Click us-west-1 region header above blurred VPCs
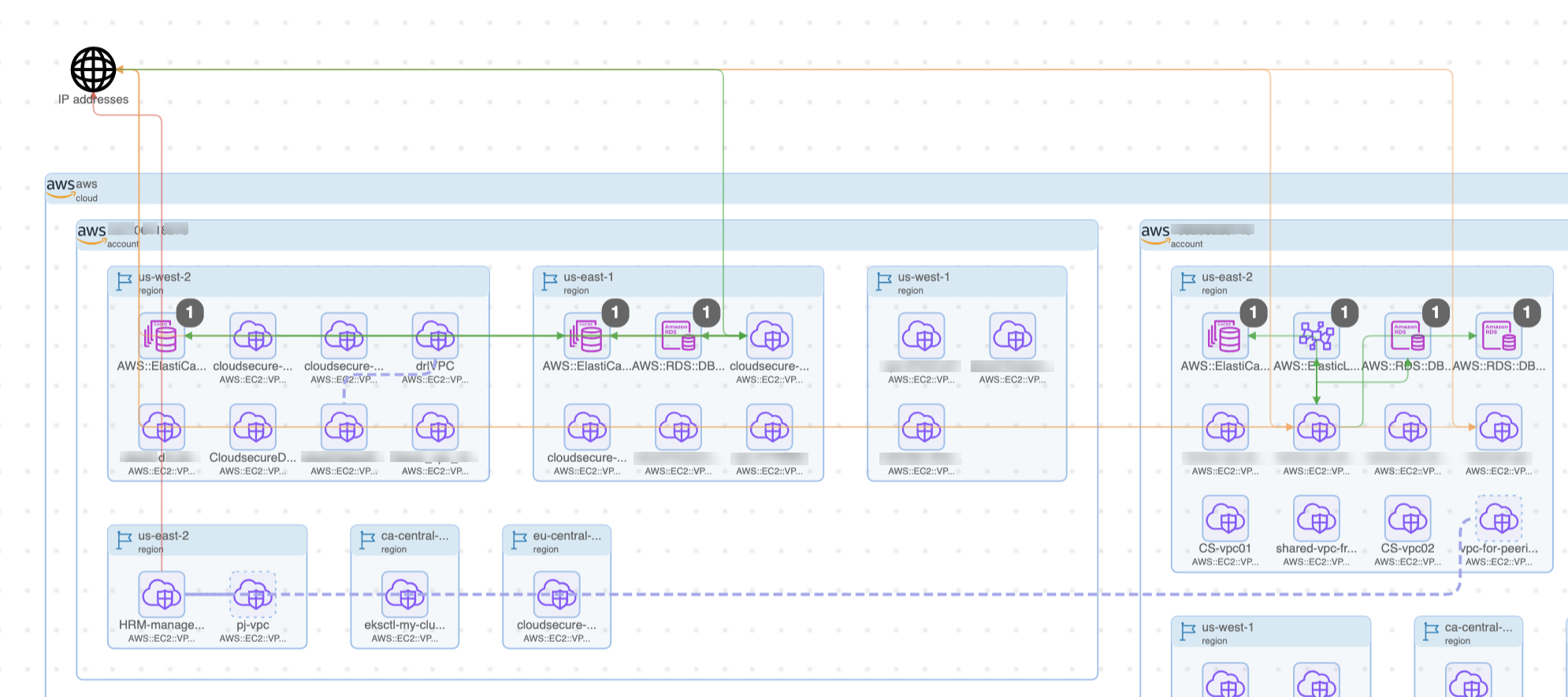Screen dimensions: 1568x697 967,282
